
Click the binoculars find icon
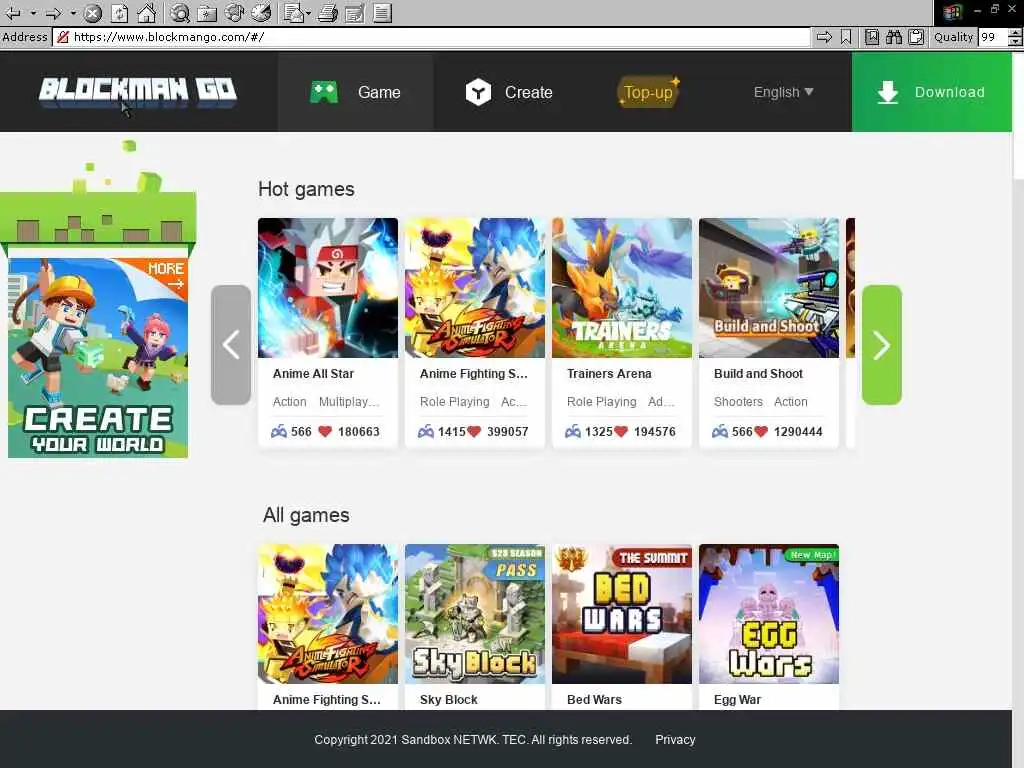pos(894,37)
